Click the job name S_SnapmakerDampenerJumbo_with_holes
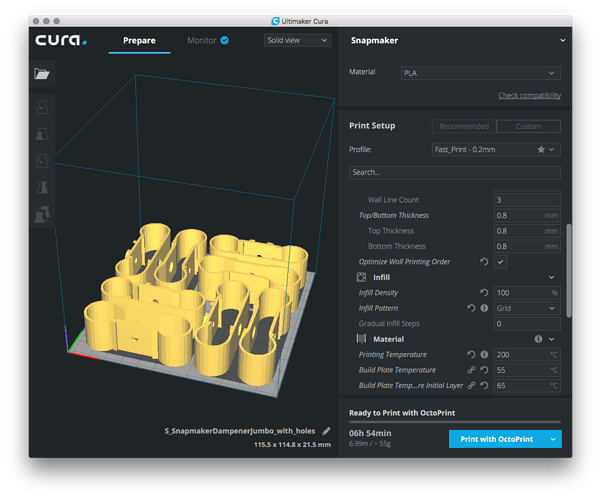The image size is (601, 499). point(240,431)
